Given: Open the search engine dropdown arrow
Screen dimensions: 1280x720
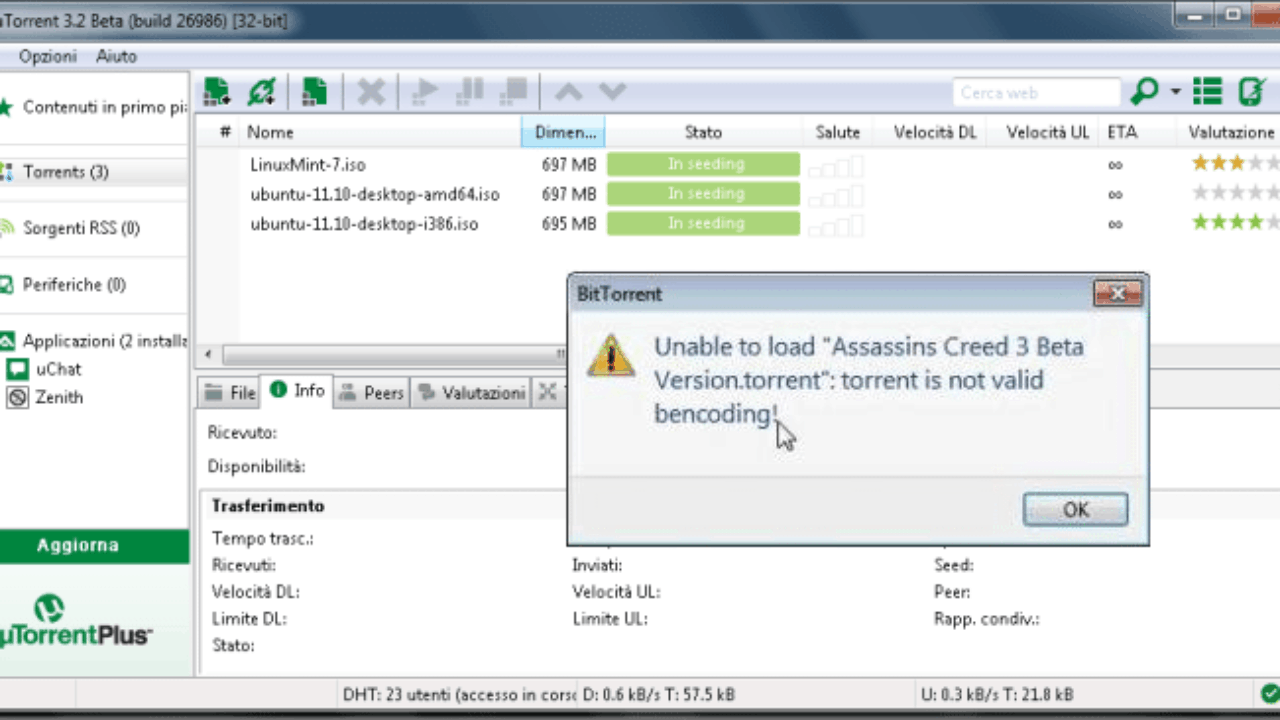Looking at the screenshot, I should tap(1175, 92).
